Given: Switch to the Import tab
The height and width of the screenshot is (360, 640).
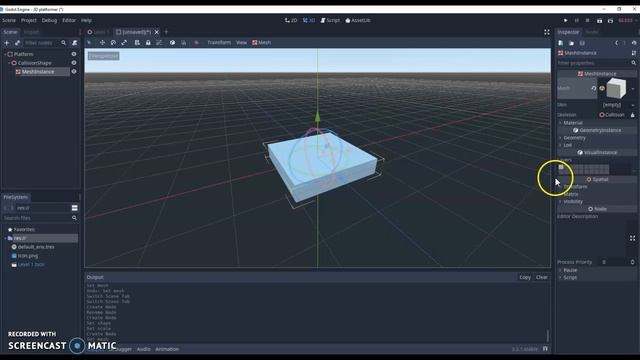Looking at the screenshot, I should 31,32.
